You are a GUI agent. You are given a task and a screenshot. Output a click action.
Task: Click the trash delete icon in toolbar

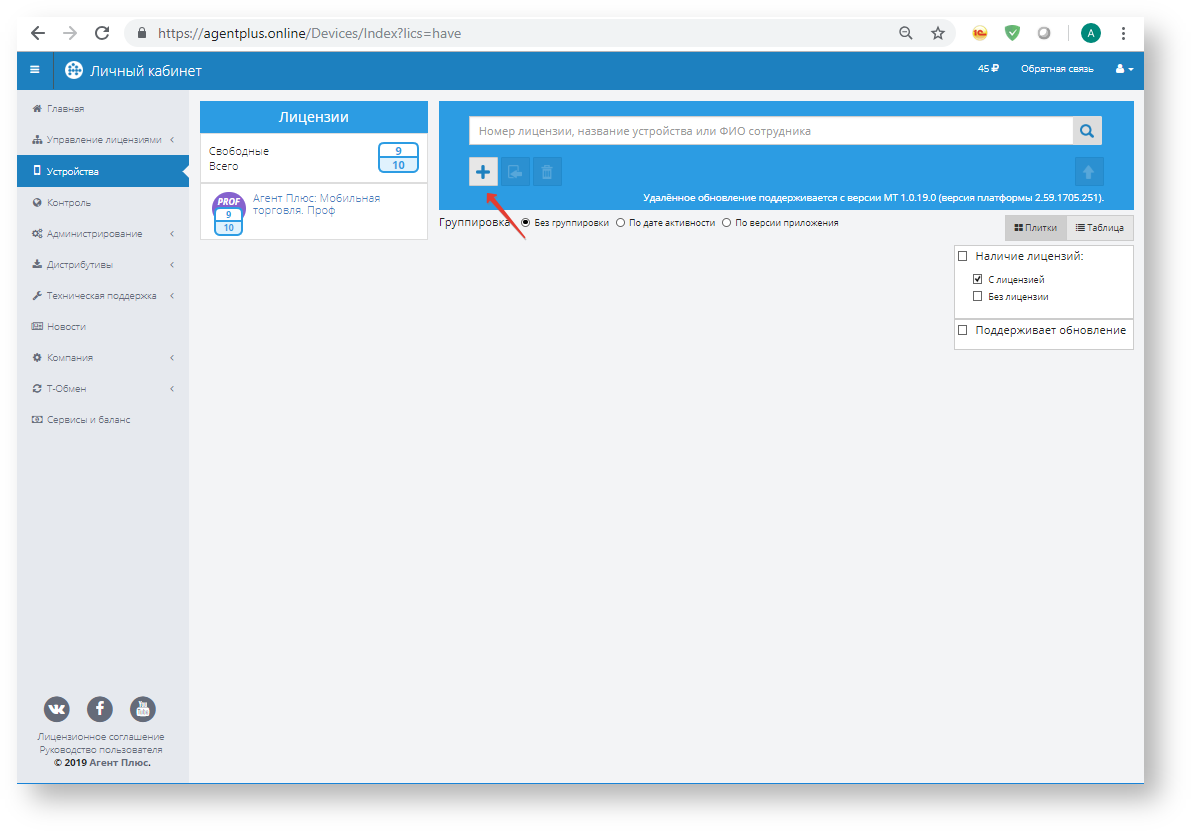coord(547,172)
